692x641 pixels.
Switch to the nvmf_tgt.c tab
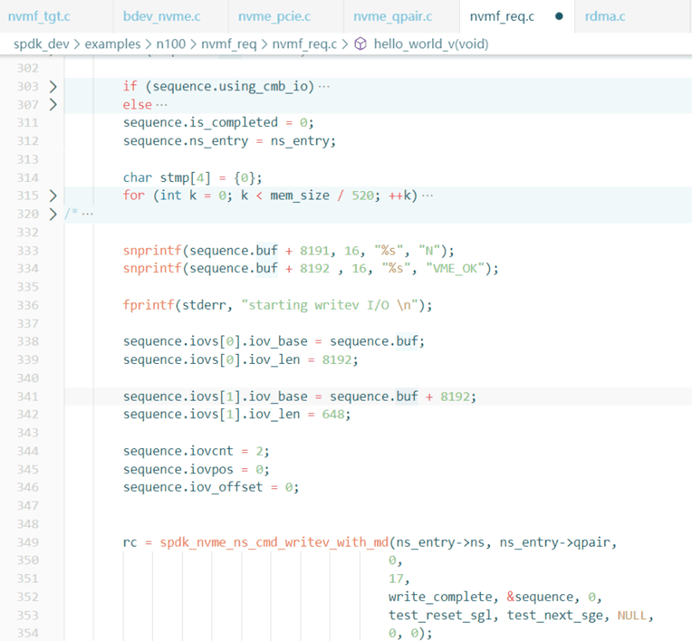coord(39,16)
